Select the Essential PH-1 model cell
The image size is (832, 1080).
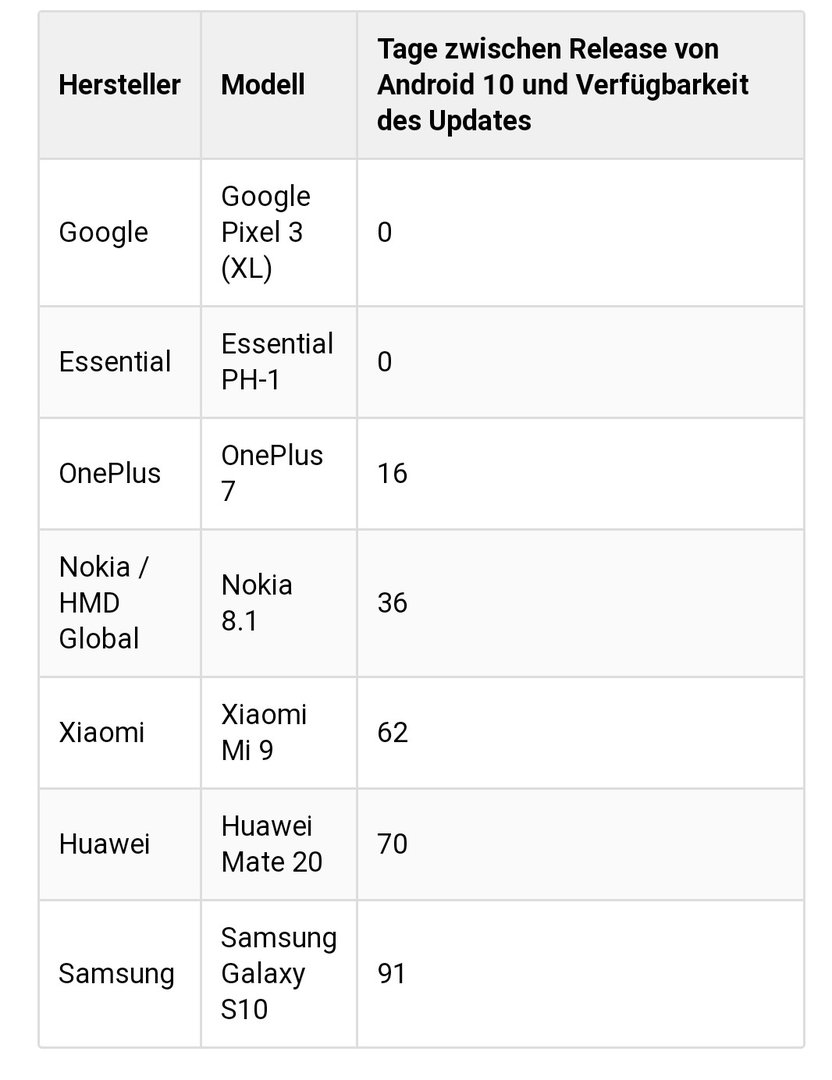[x=279, y=362]
